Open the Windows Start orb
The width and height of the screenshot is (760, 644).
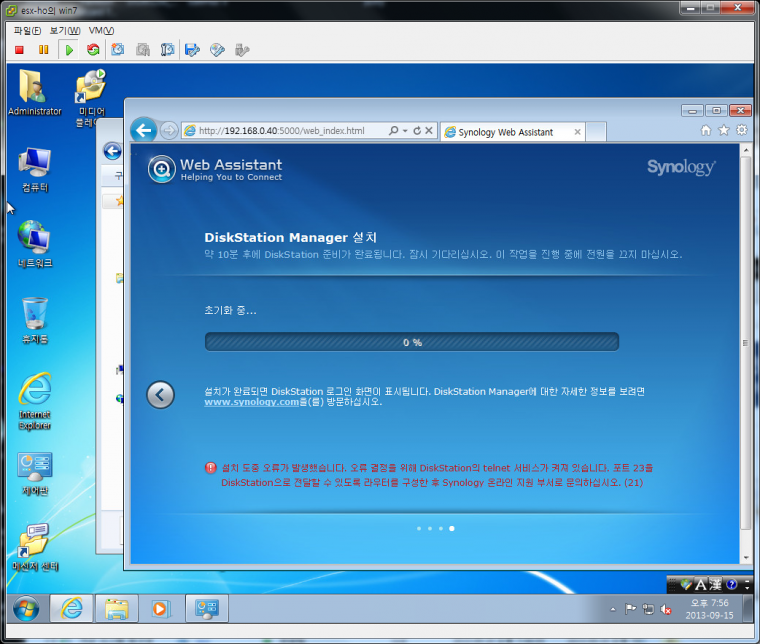point(26,609)
